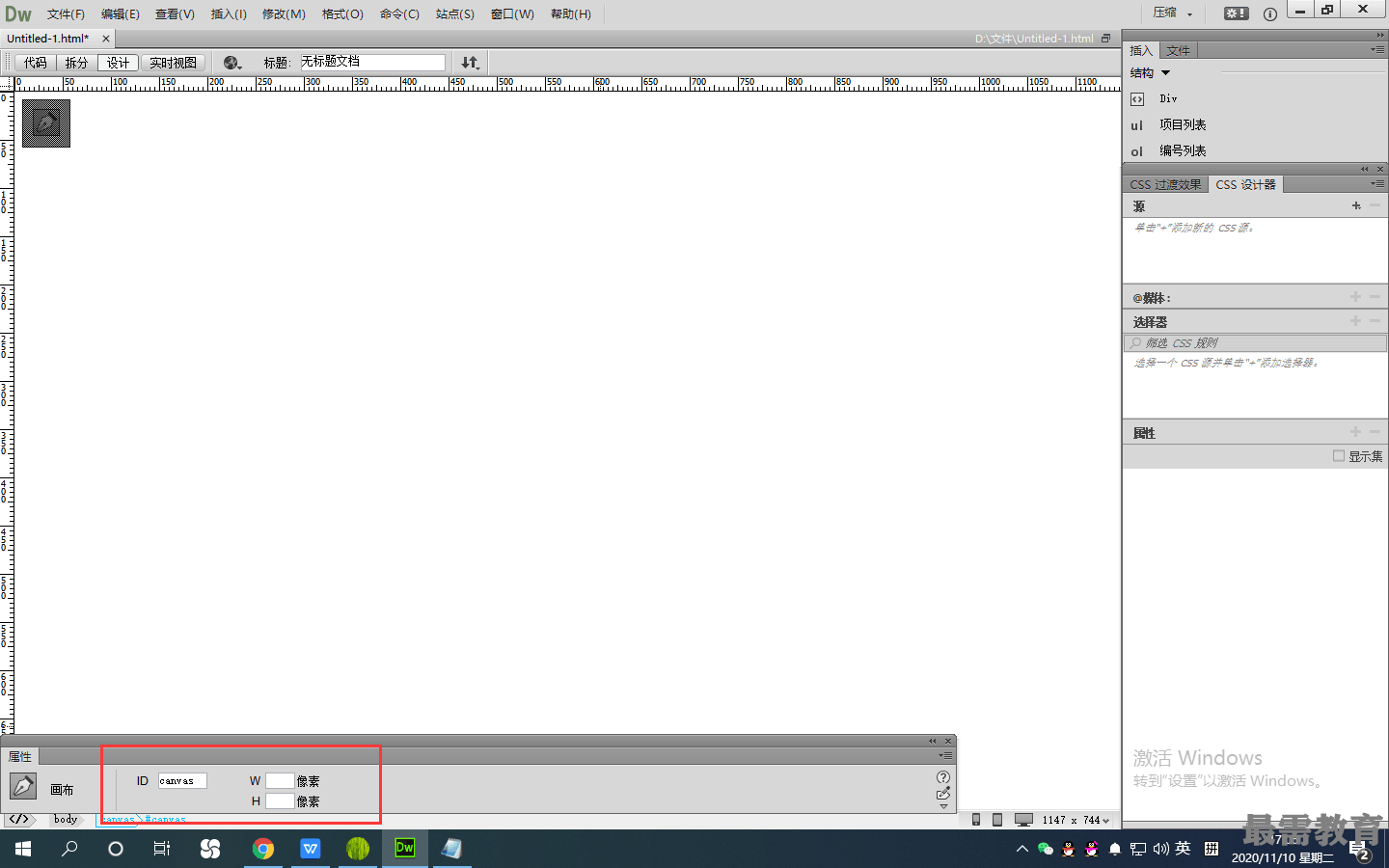Insert a Div from the structure list
The width and height of the screenshot is (1389, 868).
point(1168,98)
